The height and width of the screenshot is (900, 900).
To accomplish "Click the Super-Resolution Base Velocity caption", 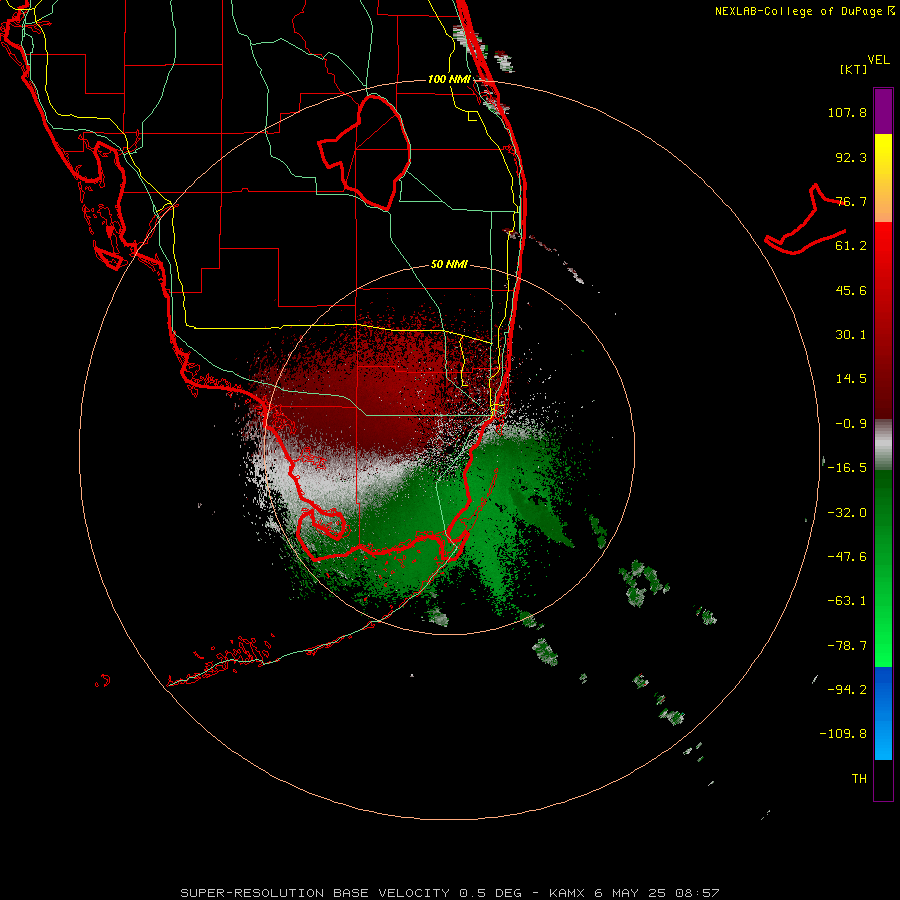I will click(x=449, y=893).
